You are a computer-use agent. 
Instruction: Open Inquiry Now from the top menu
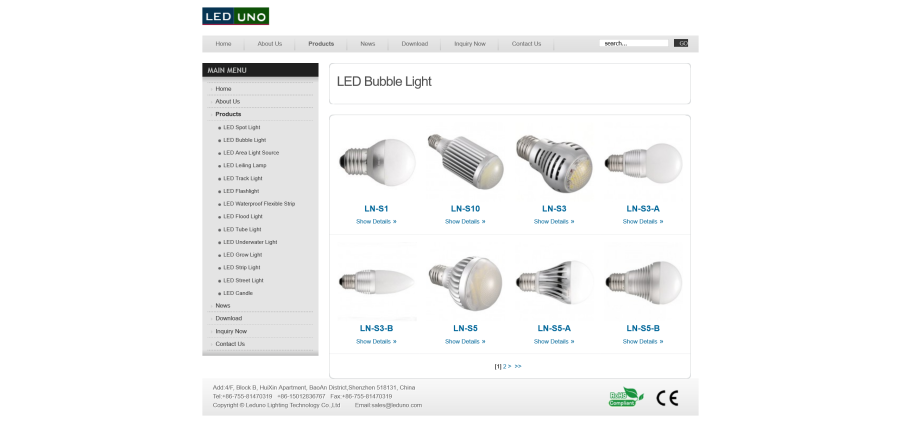point(470,44)
